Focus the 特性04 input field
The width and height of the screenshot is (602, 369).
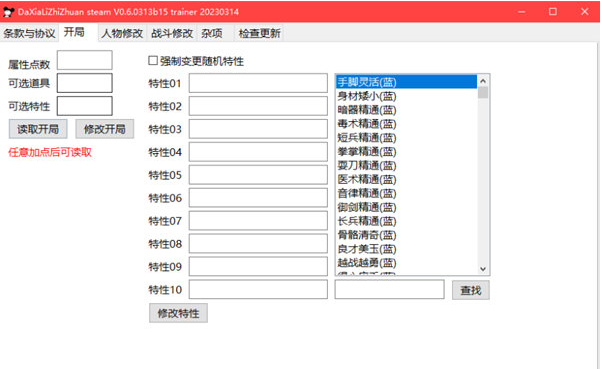[x=258, y=152]
